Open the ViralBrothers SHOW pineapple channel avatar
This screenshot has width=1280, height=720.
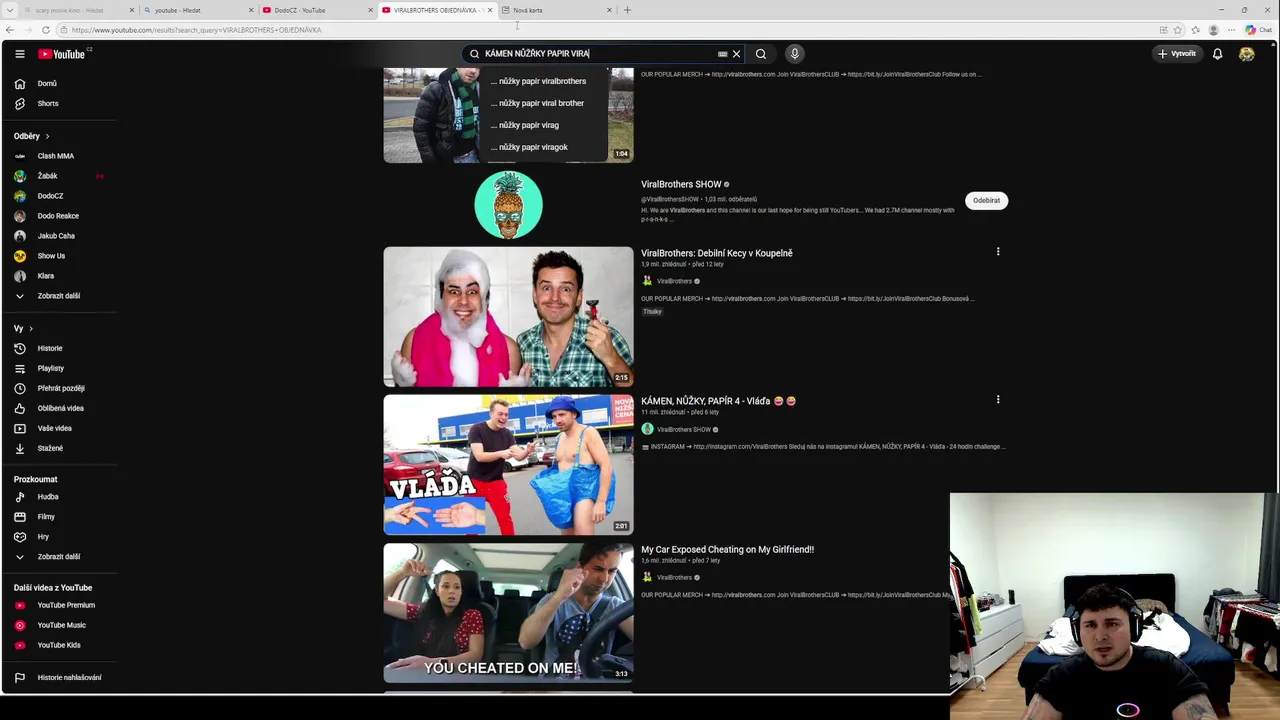click(x=508, y=205)
